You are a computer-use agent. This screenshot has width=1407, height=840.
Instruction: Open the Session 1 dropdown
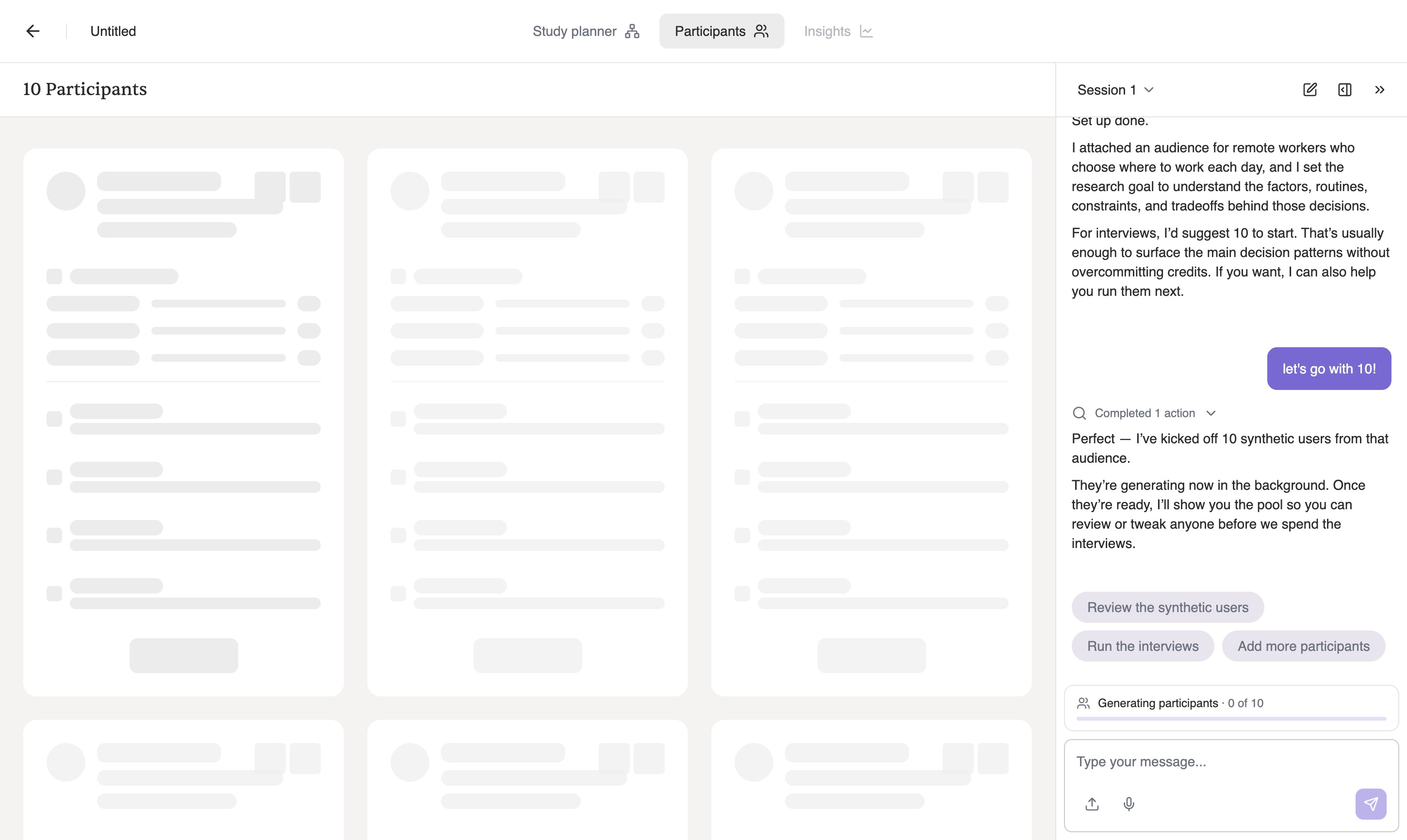(x=1115, y=90)
